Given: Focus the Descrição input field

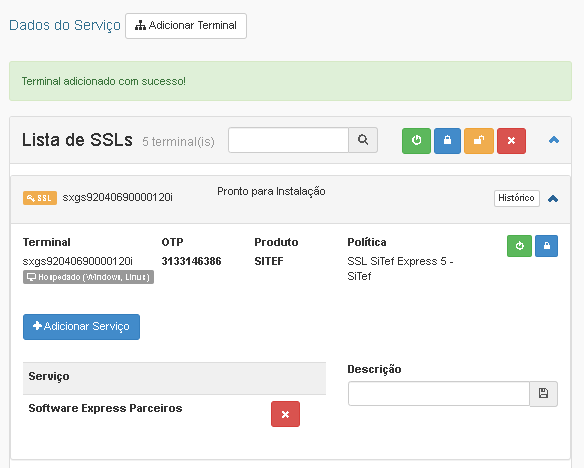Looking at the screenshot, I should pos(439,394).
